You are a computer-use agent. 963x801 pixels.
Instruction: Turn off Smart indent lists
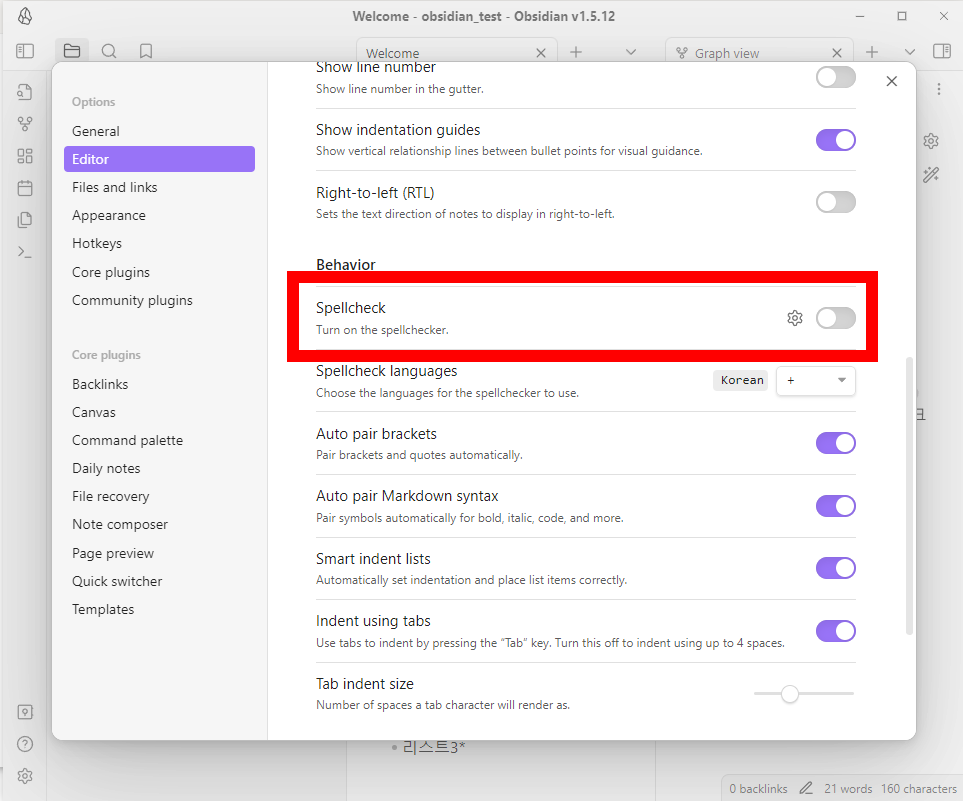835,568
